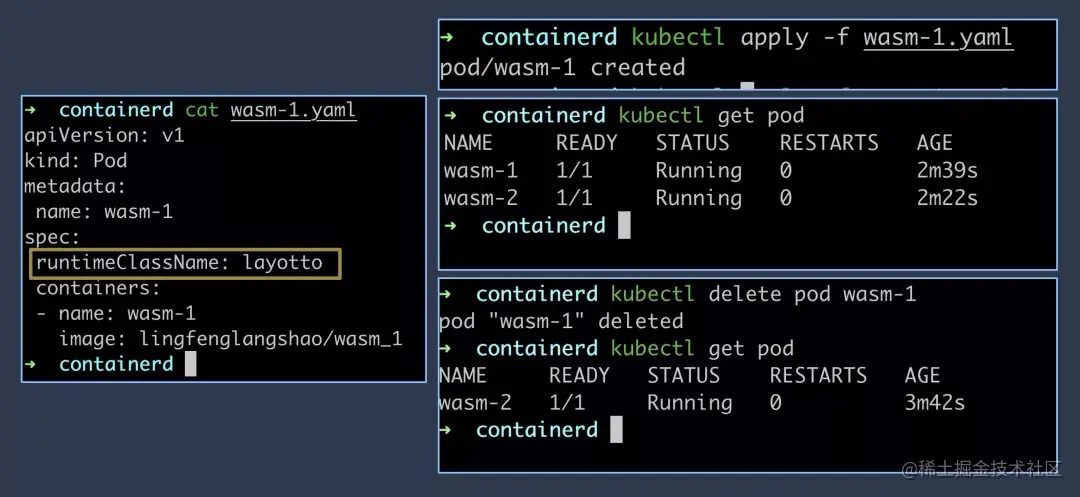Click "Running" status in the 3m42s row

pos(689,403)
